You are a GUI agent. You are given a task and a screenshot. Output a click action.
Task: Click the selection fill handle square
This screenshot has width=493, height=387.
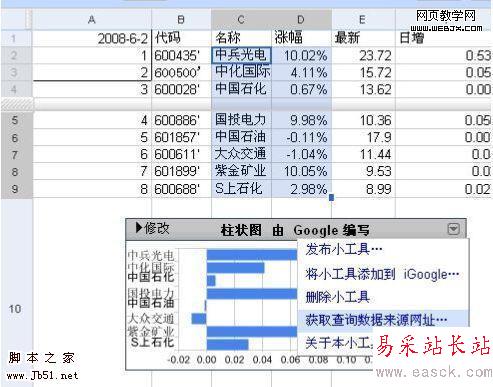331,198
